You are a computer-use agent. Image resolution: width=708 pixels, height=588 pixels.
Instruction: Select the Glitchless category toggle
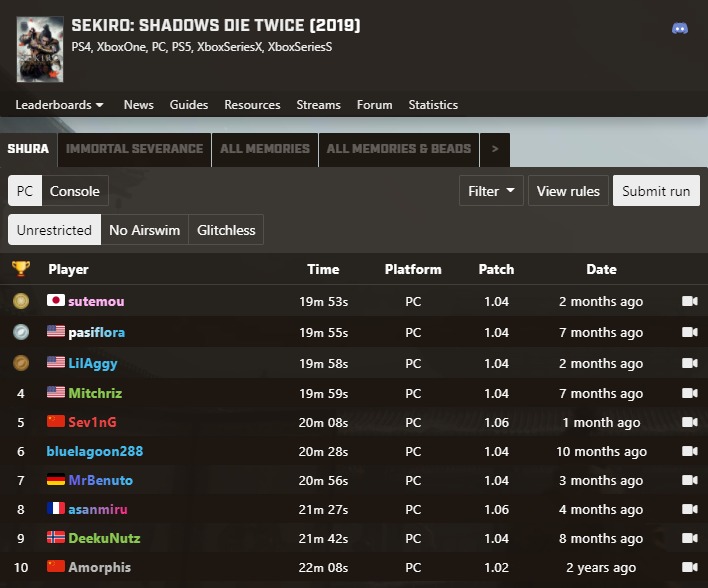tap(226, 230)
